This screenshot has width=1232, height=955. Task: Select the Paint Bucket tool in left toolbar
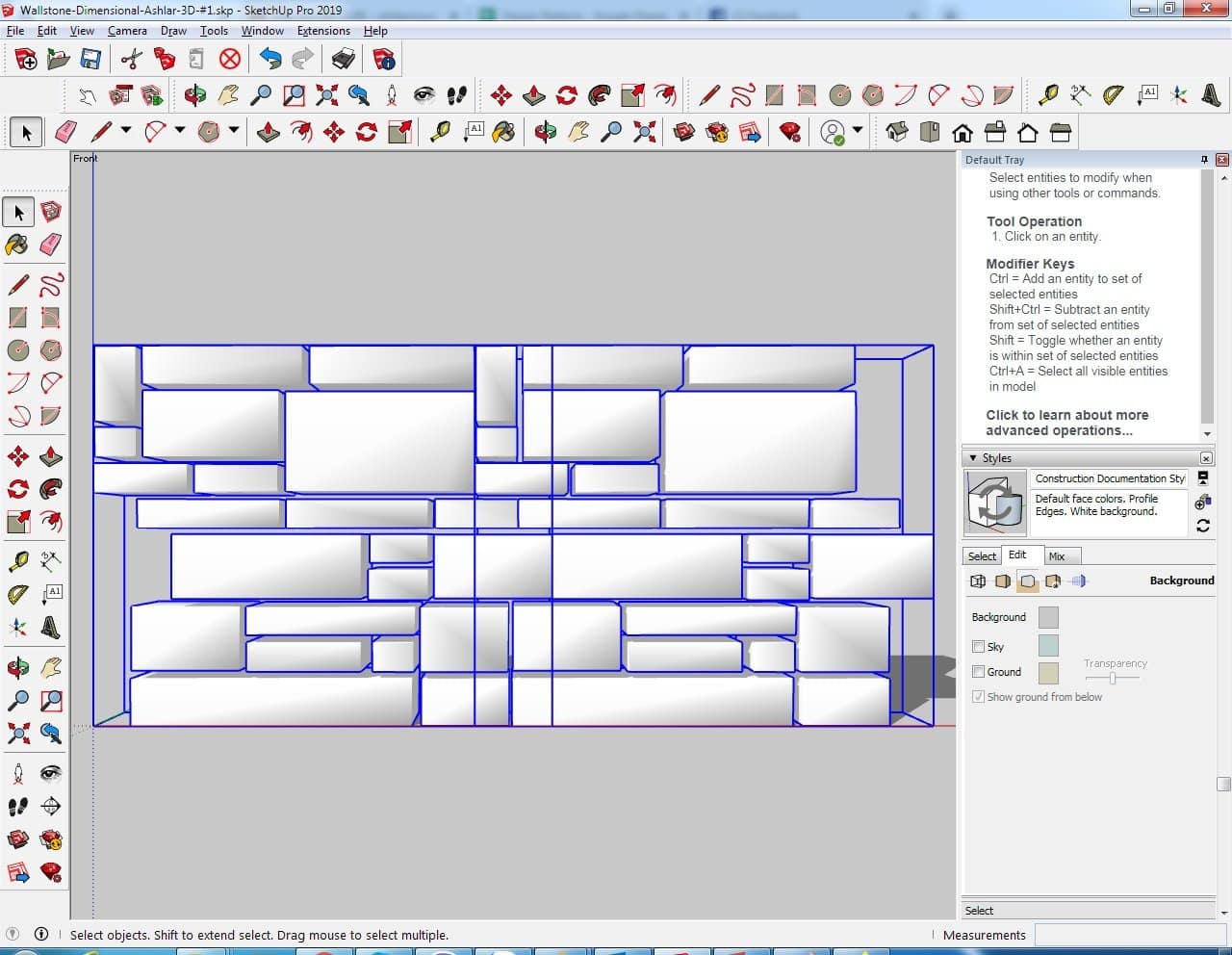coord(17,245)
